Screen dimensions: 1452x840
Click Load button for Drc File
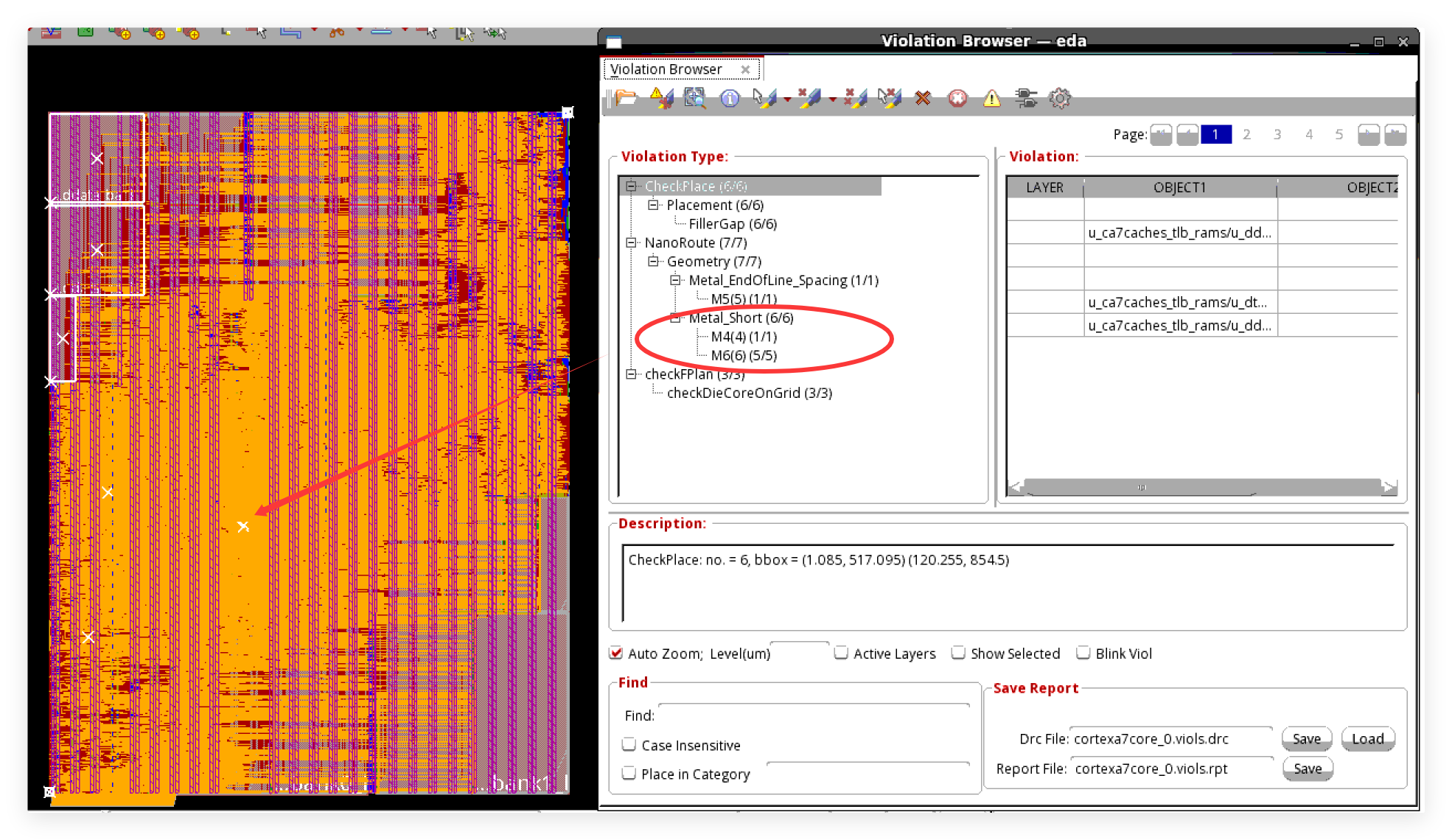click(x=1367, y=738)
